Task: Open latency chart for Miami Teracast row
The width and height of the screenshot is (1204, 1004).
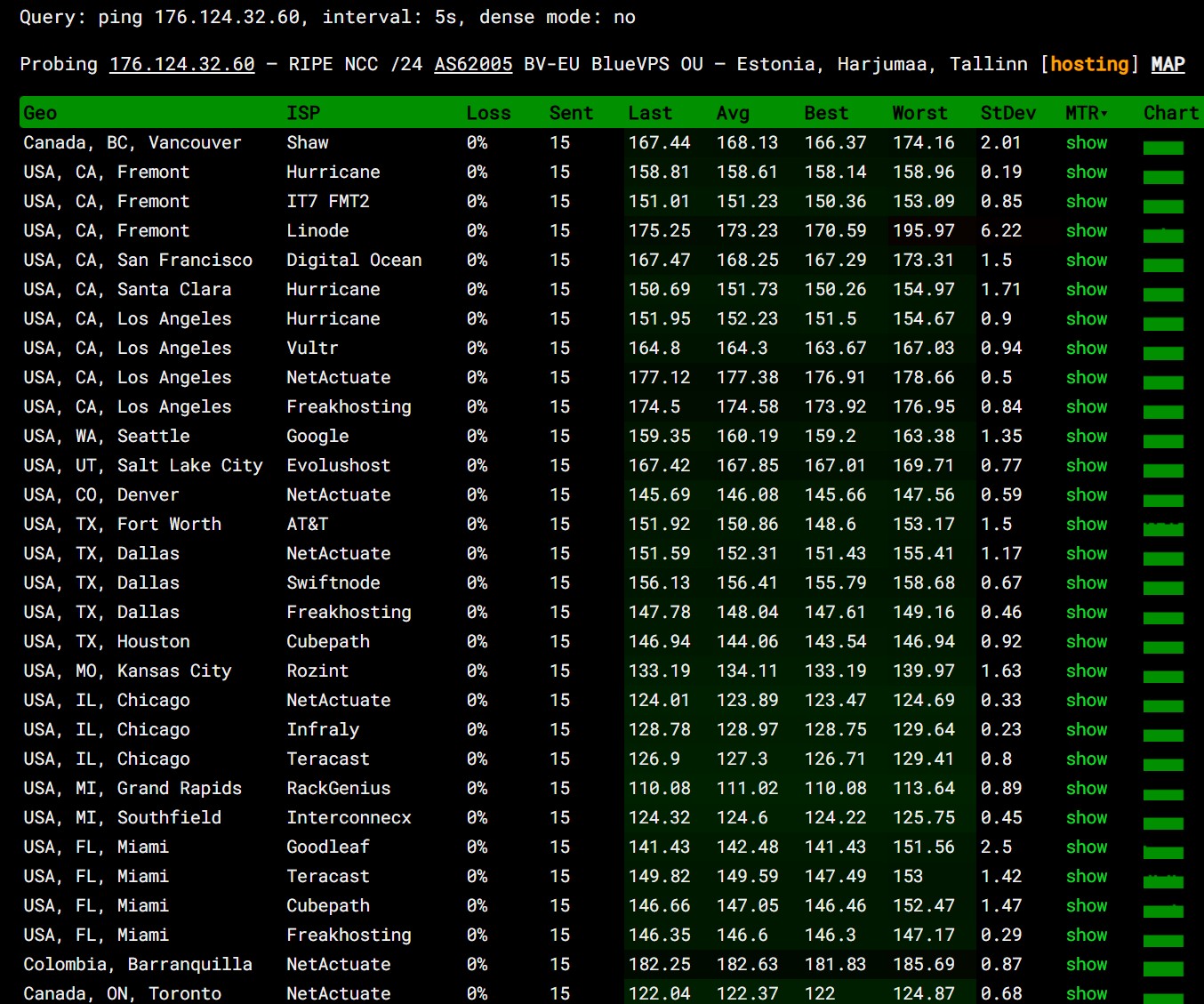Action: click(x=1163, y=881)
